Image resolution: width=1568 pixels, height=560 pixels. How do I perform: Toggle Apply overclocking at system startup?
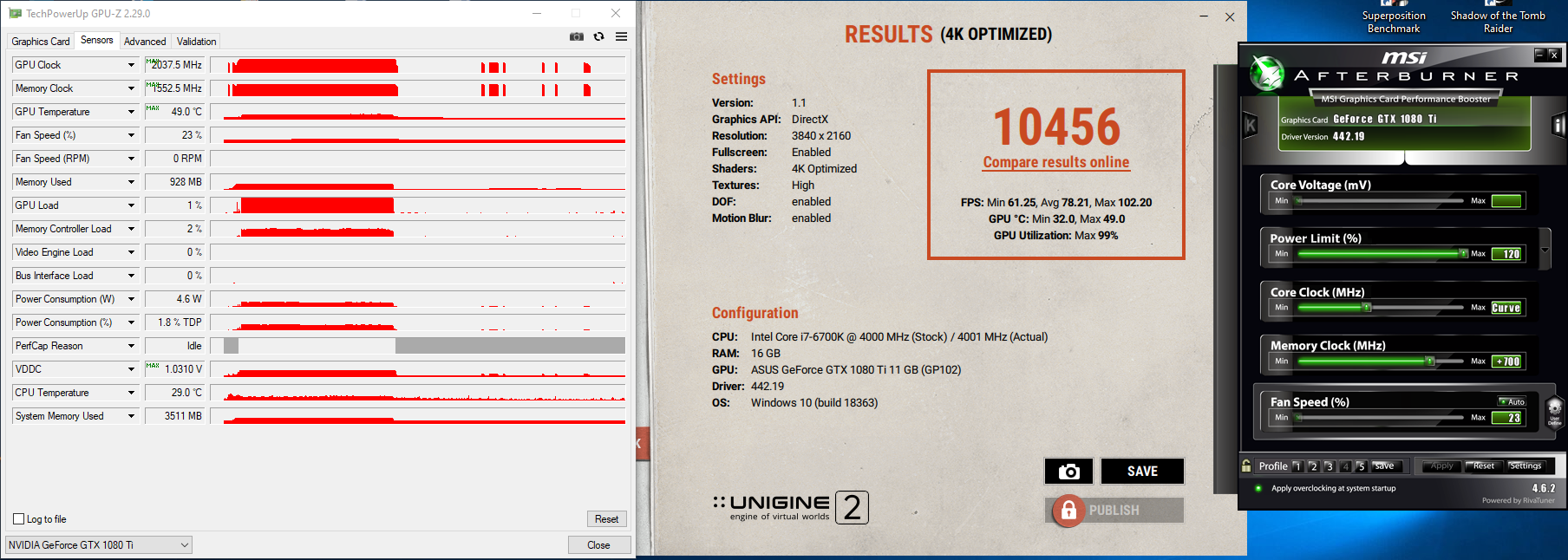[x=1258, y=488]
